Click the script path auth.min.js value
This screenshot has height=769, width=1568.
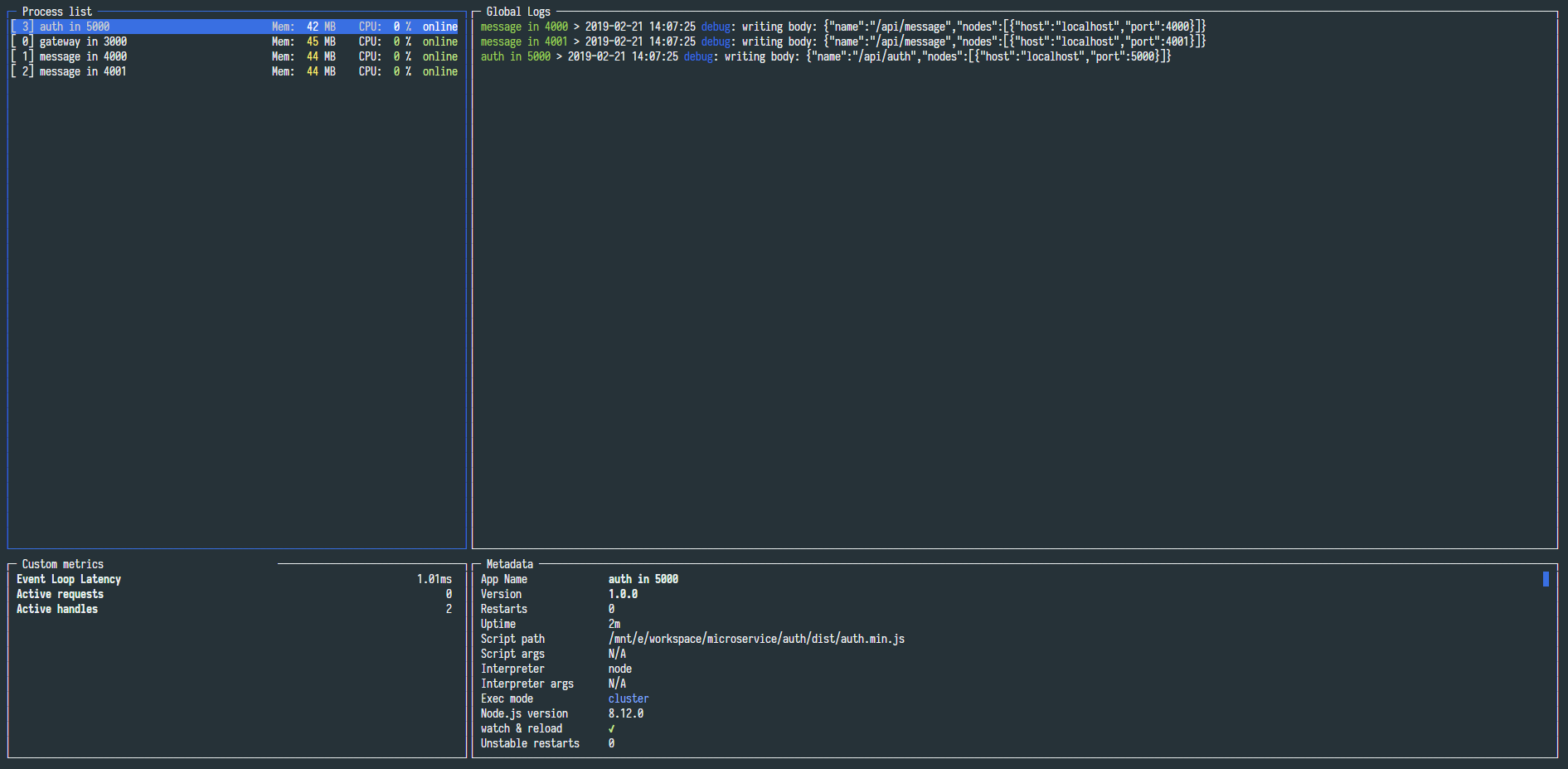coord(756,639)
